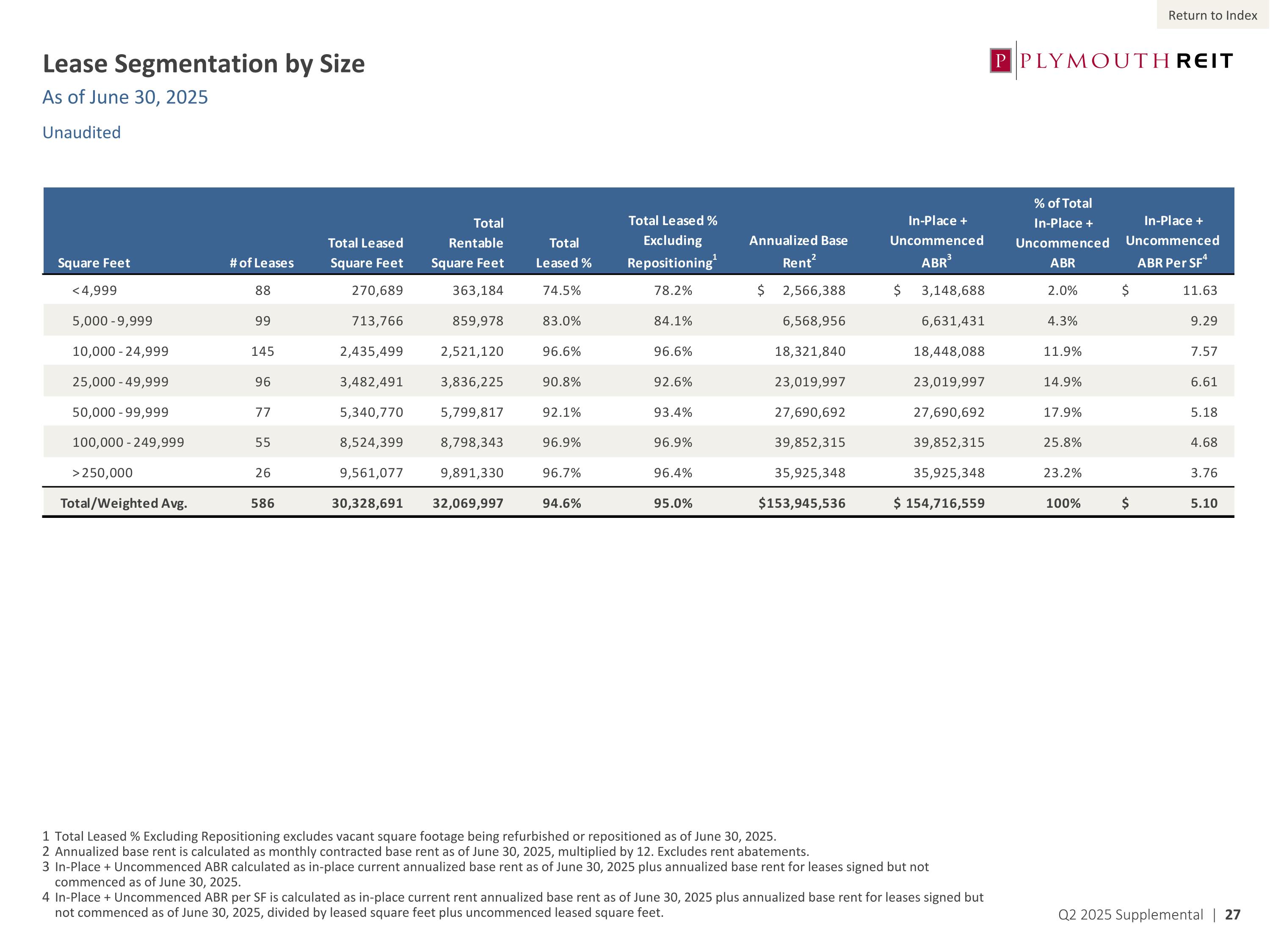Click the Total Leased Square Feet header

[x=366, y=253]
